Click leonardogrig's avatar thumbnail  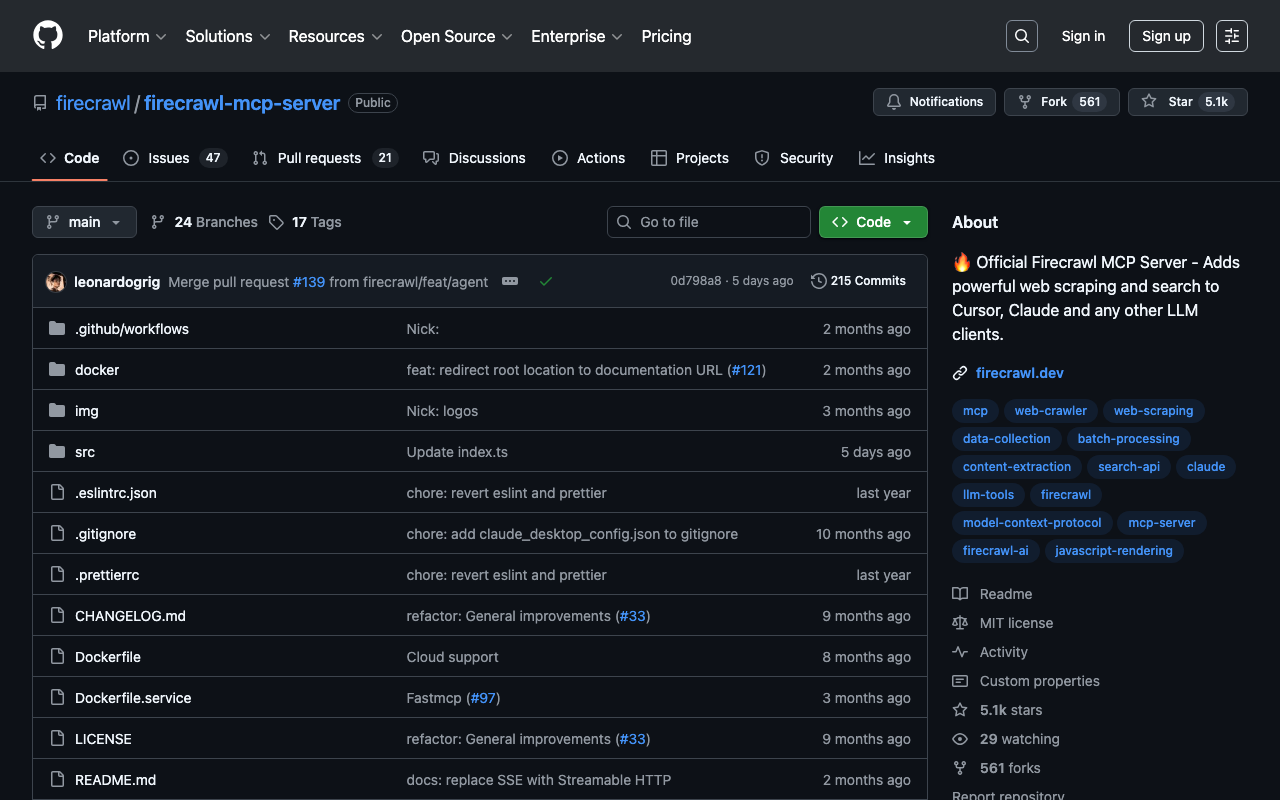tap(56, 282)
